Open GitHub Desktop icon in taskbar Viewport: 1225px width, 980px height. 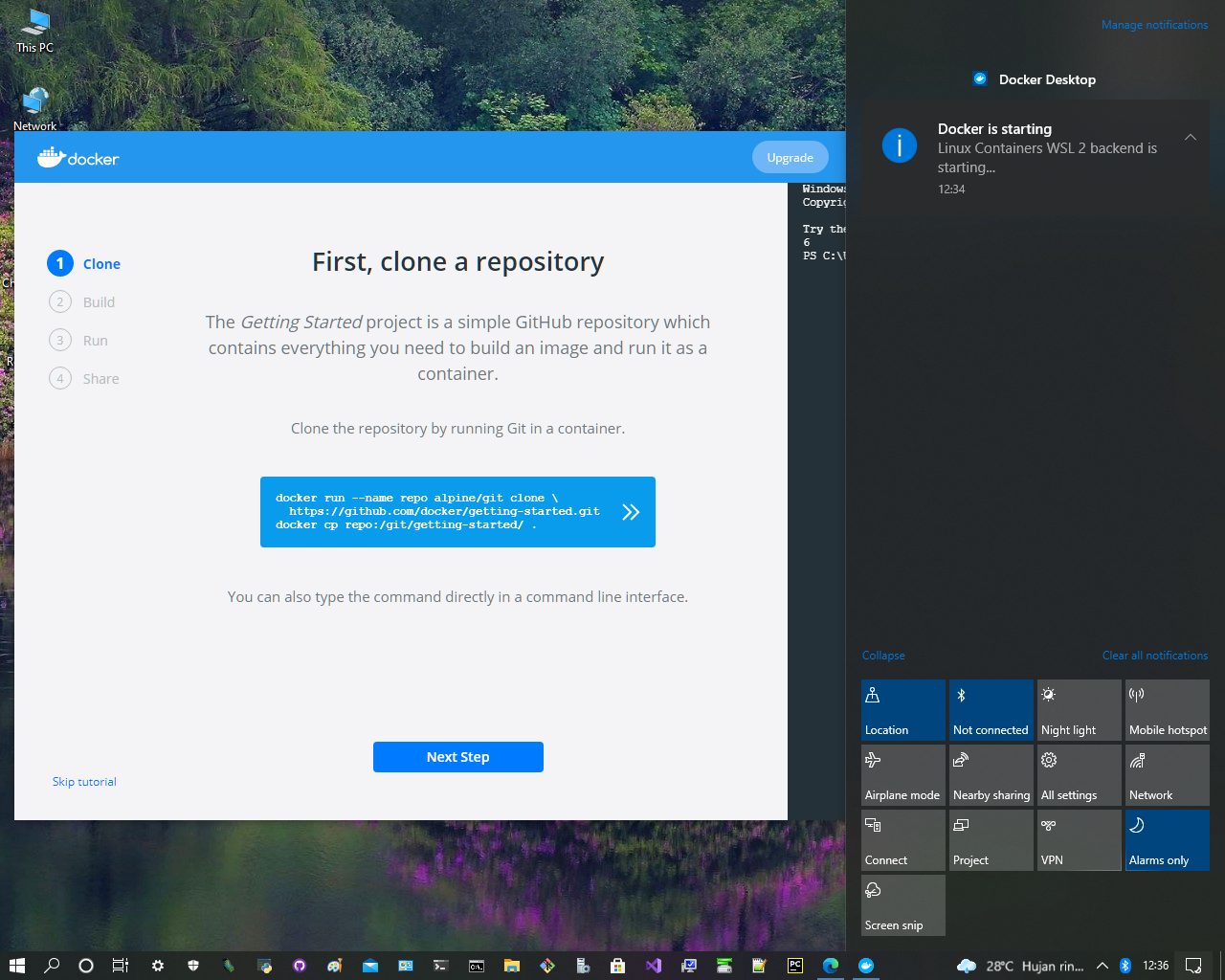(300, 966)
